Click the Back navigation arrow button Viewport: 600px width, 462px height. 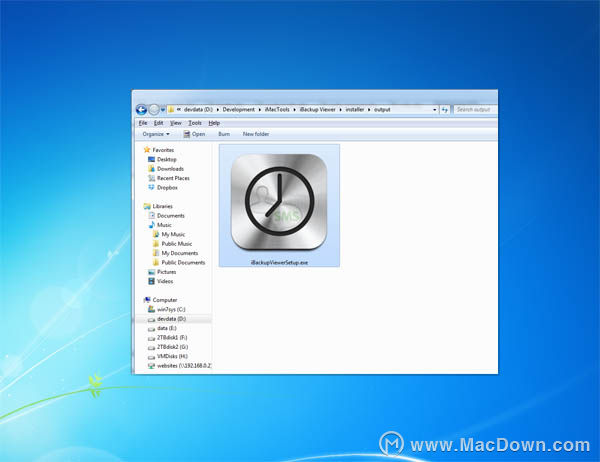click(141, 110)
